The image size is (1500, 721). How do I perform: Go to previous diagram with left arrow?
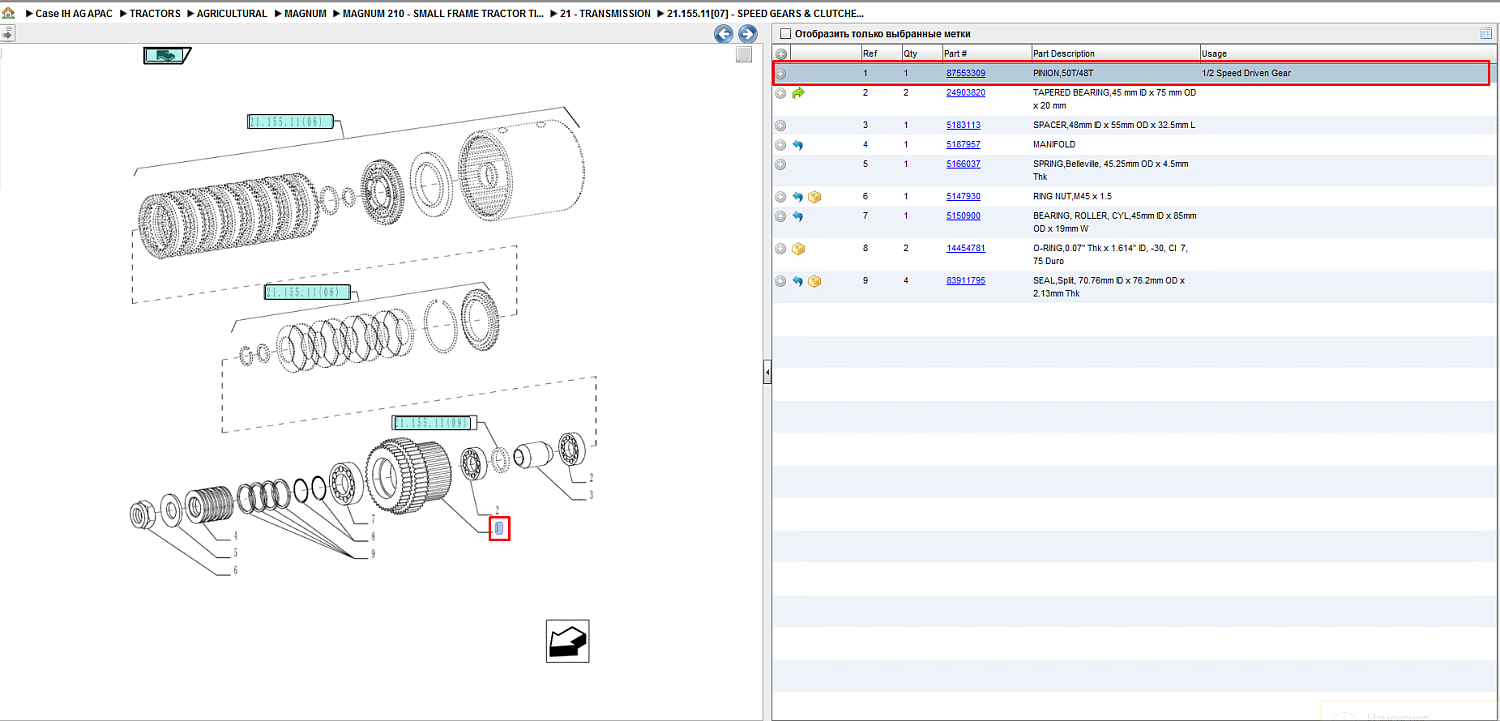pos(723,34)
